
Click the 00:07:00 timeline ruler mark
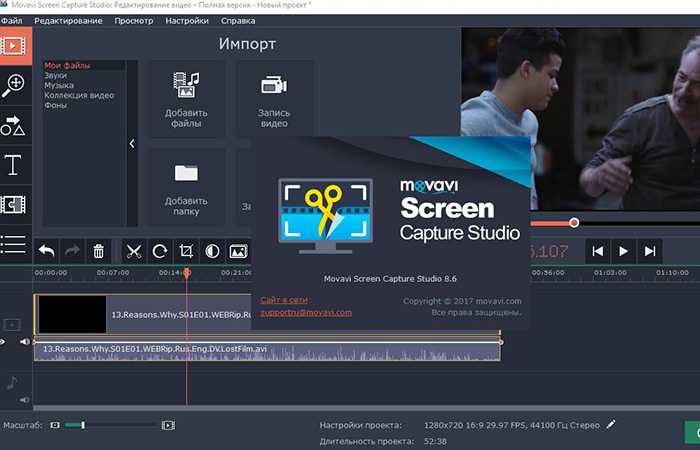(113, 272)
